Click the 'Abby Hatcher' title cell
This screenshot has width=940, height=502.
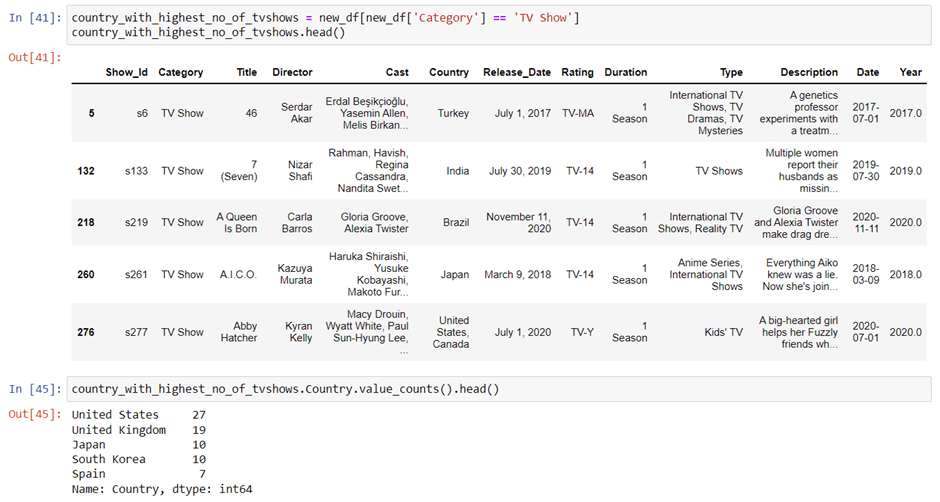tap(239, 332)
